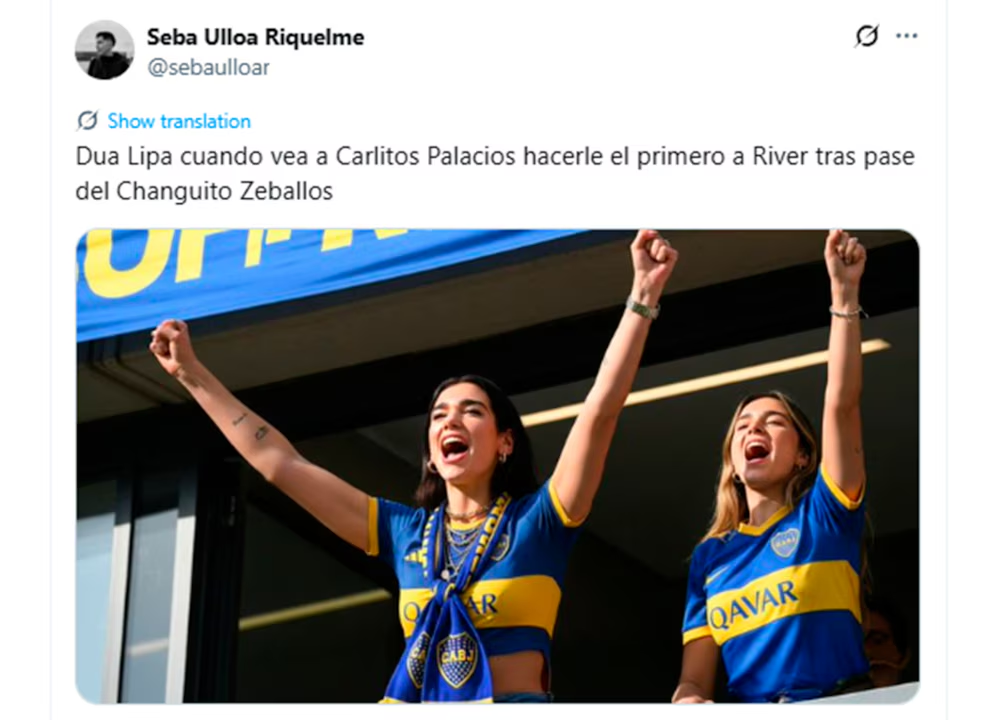This screenshot has height=720, width=992.
Task: Click the Boca crest on the right jersey
Action: point(784,543)
